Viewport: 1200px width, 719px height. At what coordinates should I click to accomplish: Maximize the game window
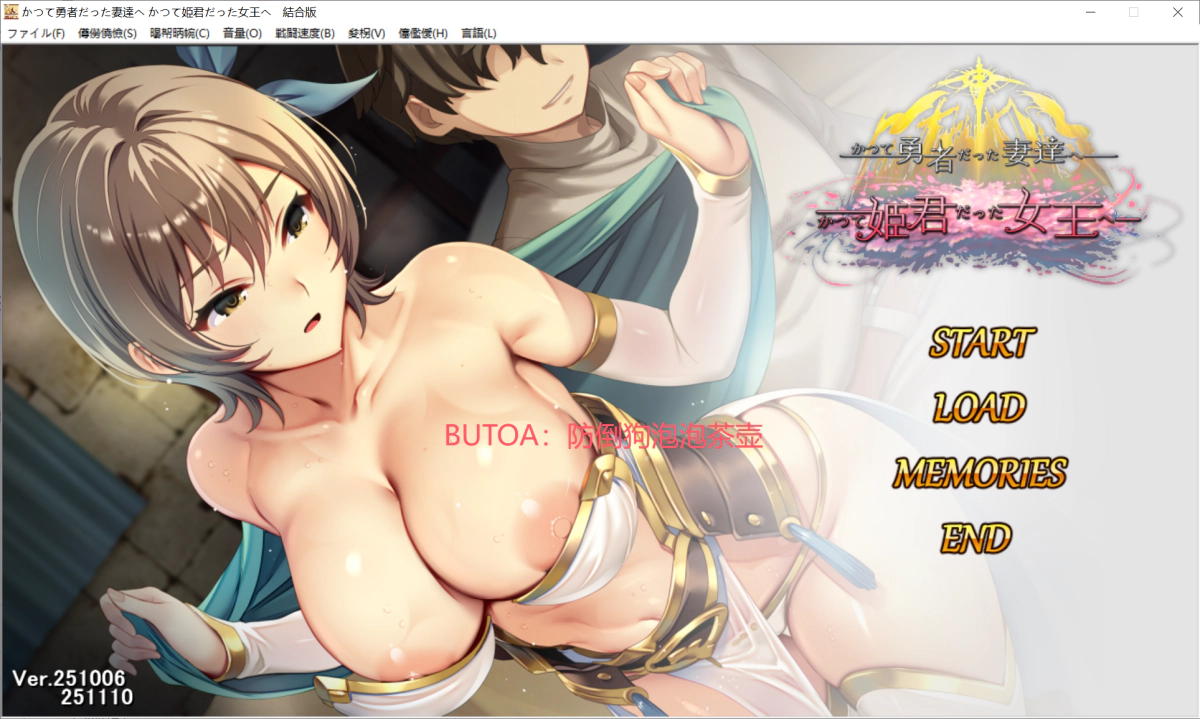(1133, 12)
